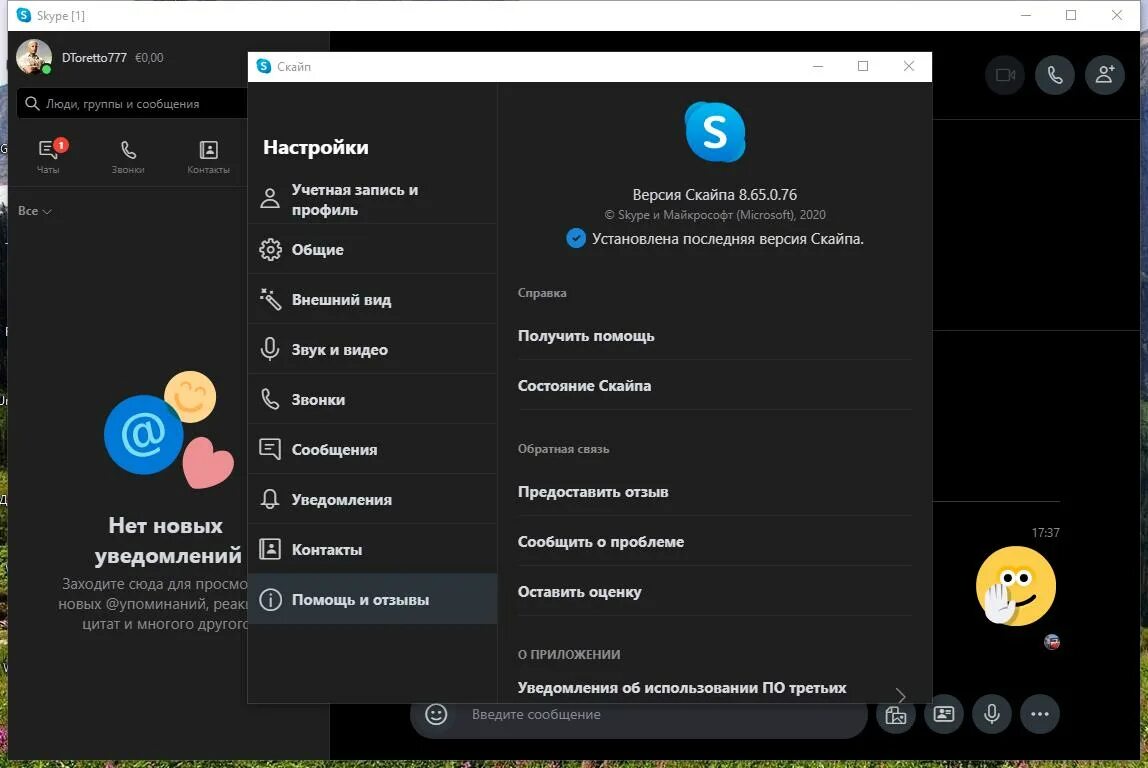Screen dimensions: 1148x768
Task: Maximize the main Skype [1] window
Action: (x=1071, y=15)
